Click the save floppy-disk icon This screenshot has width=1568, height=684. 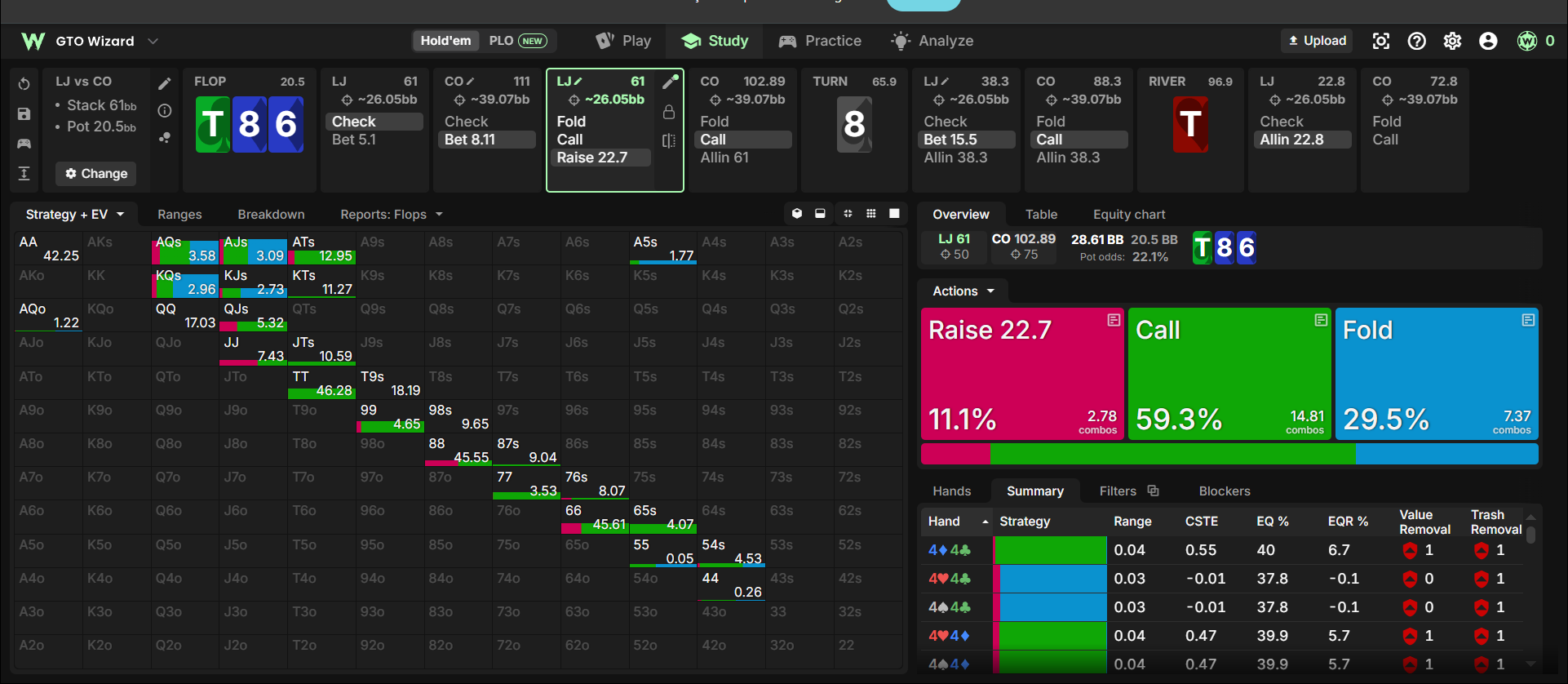tap(24, 113)
